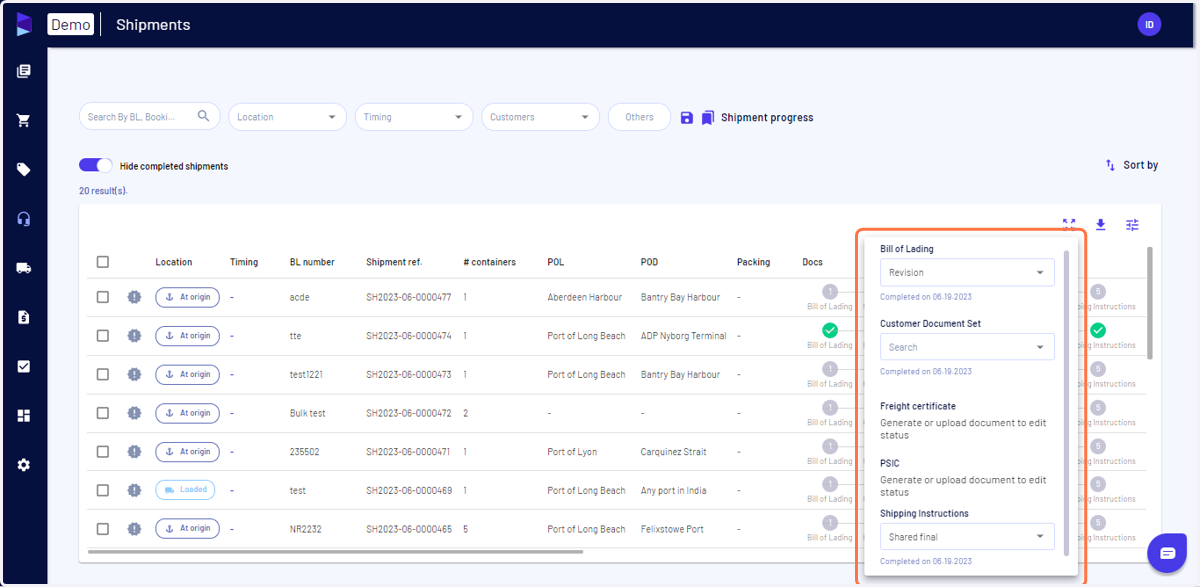Click the alert badge in NR2232 row
Image resolution: width=1200 pixels, height=587 pixels.
tap(134, 529)
